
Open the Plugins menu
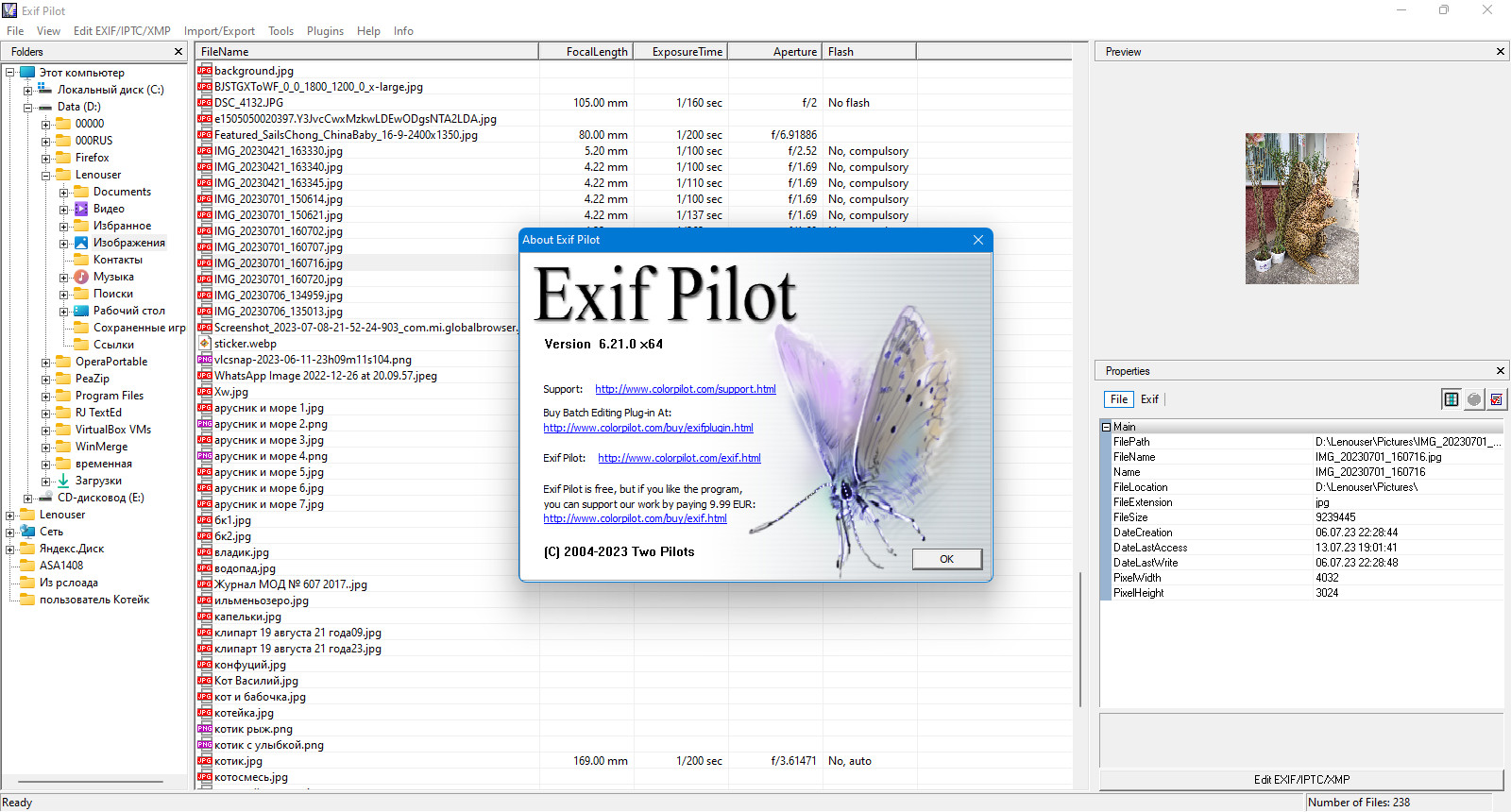[x=325, y=31]
